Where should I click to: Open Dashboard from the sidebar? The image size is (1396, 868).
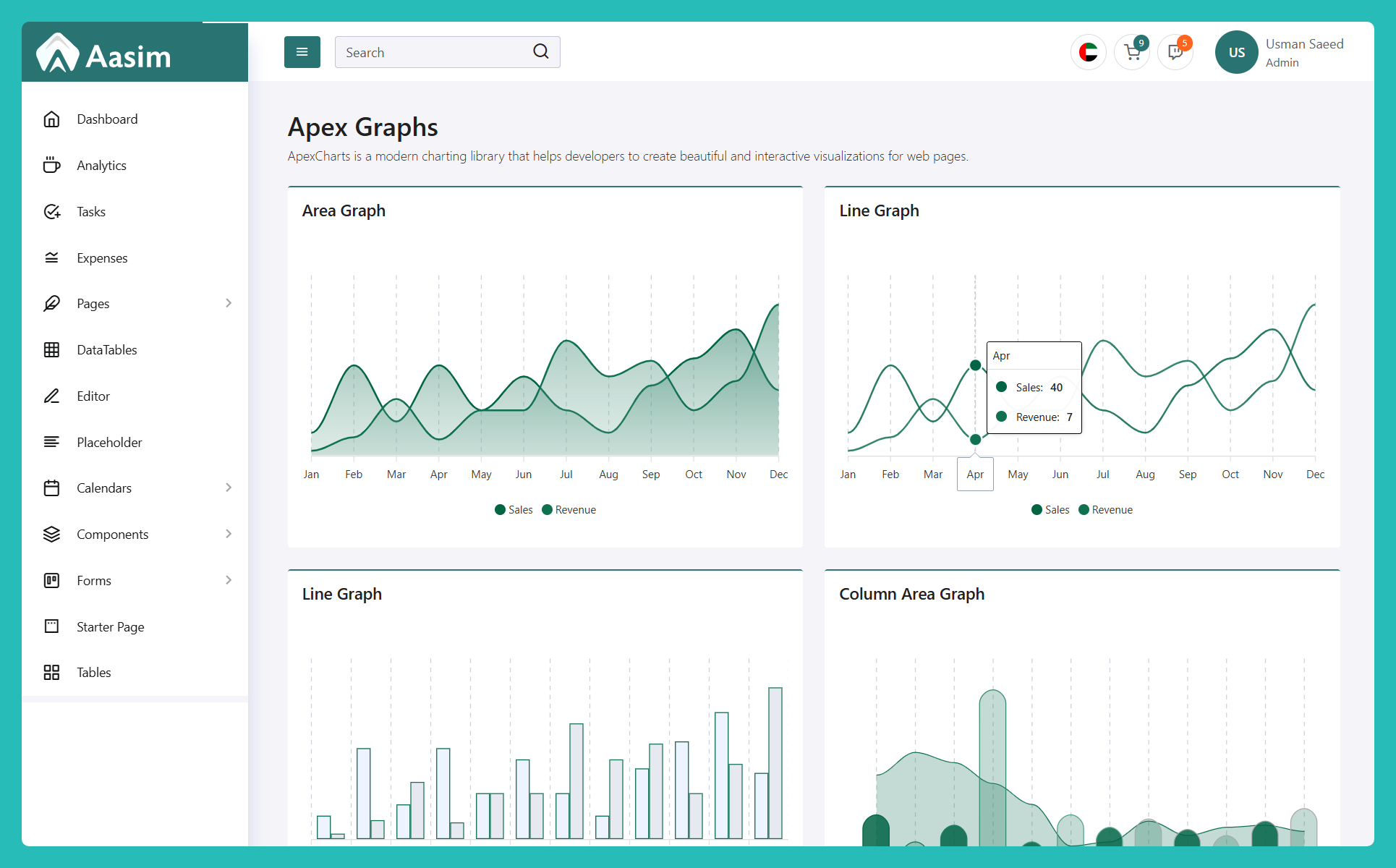click(106, 119)
